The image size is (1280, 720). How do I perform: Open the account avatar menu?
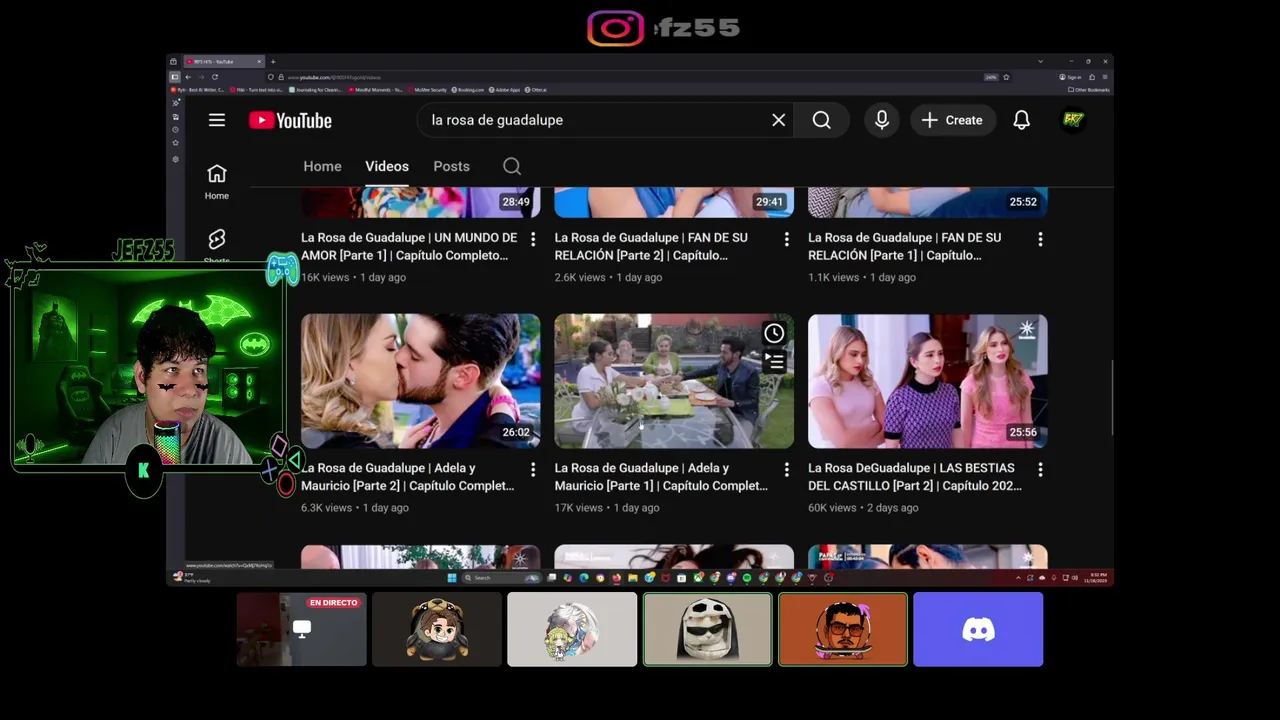click(x=1073, y=120)
